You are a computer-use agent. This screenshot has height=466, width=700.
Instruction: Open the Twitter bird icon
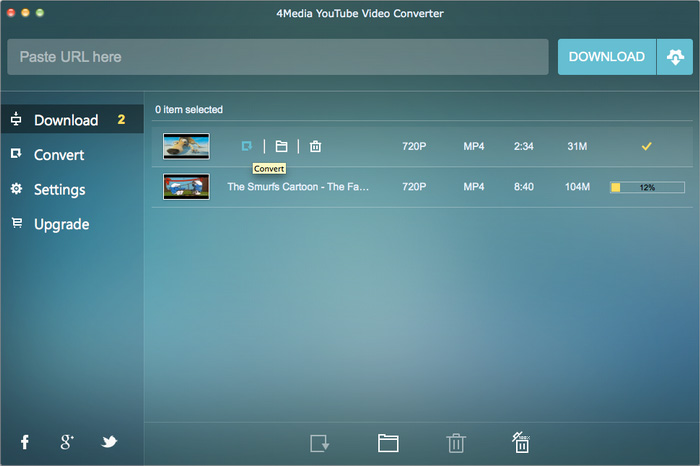click(x=109, y=441)
